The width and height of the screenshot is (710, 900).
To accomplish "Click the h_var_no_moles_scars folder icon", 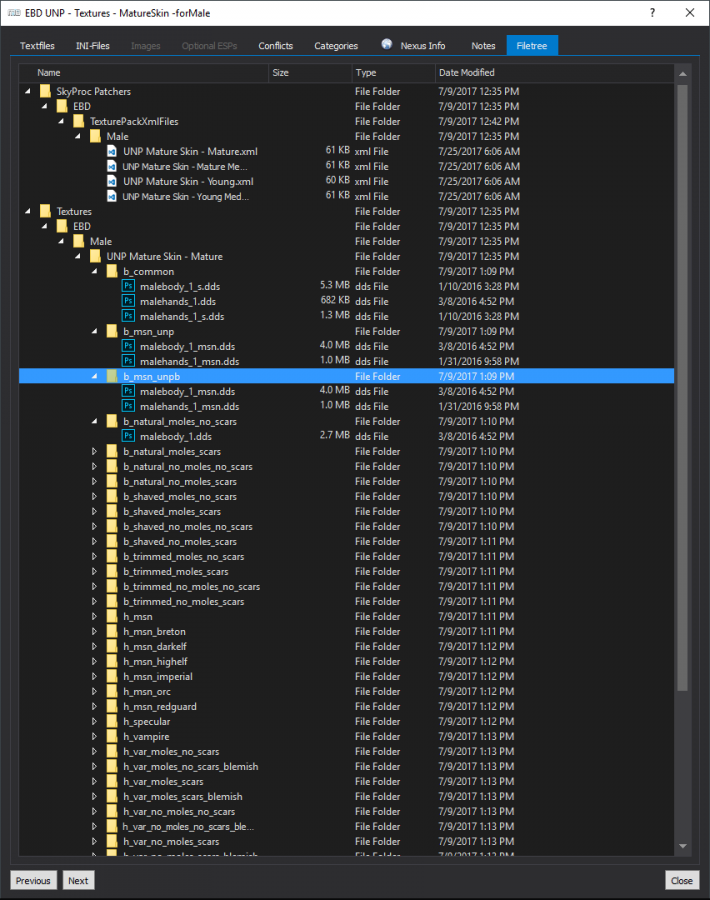I will pyautogui.click(x=112, y=841).
